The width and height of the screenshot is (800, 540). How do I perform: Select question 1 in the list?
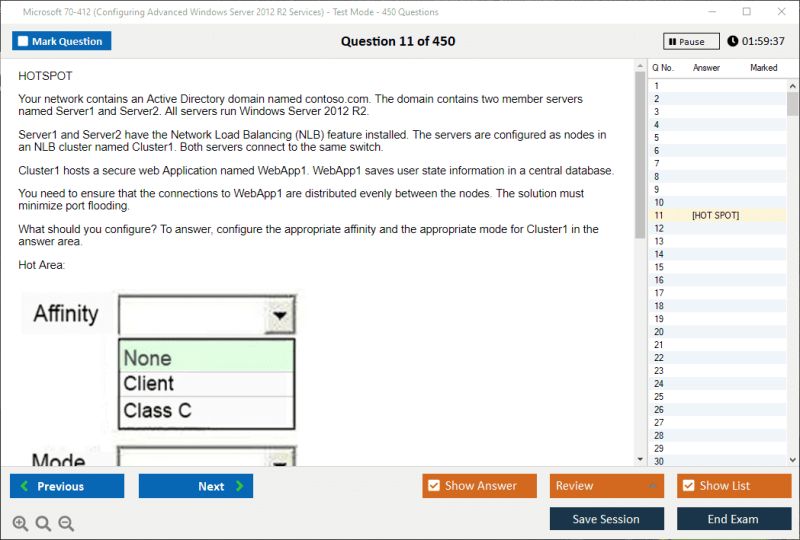coord(717,86)
